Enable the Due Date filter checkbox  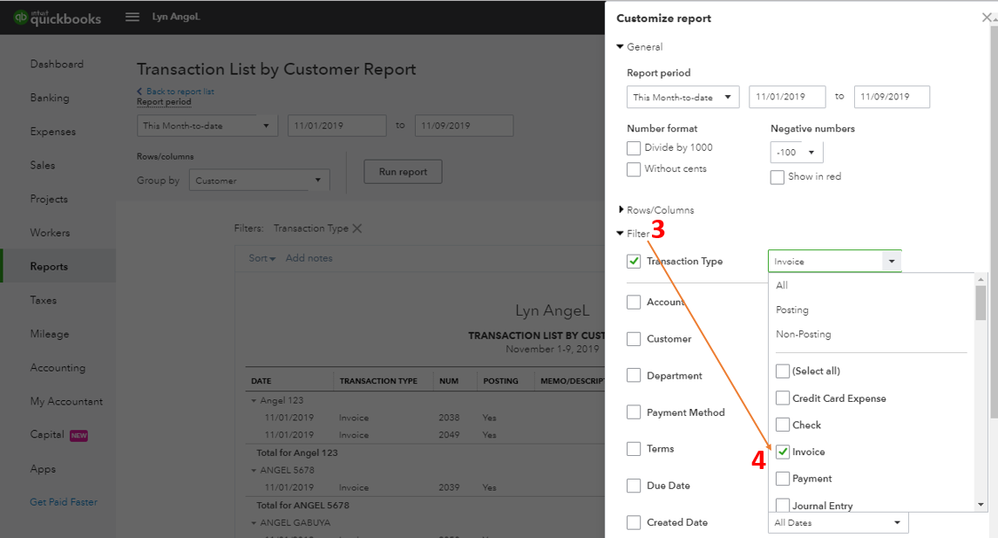(x=633, y=486)
